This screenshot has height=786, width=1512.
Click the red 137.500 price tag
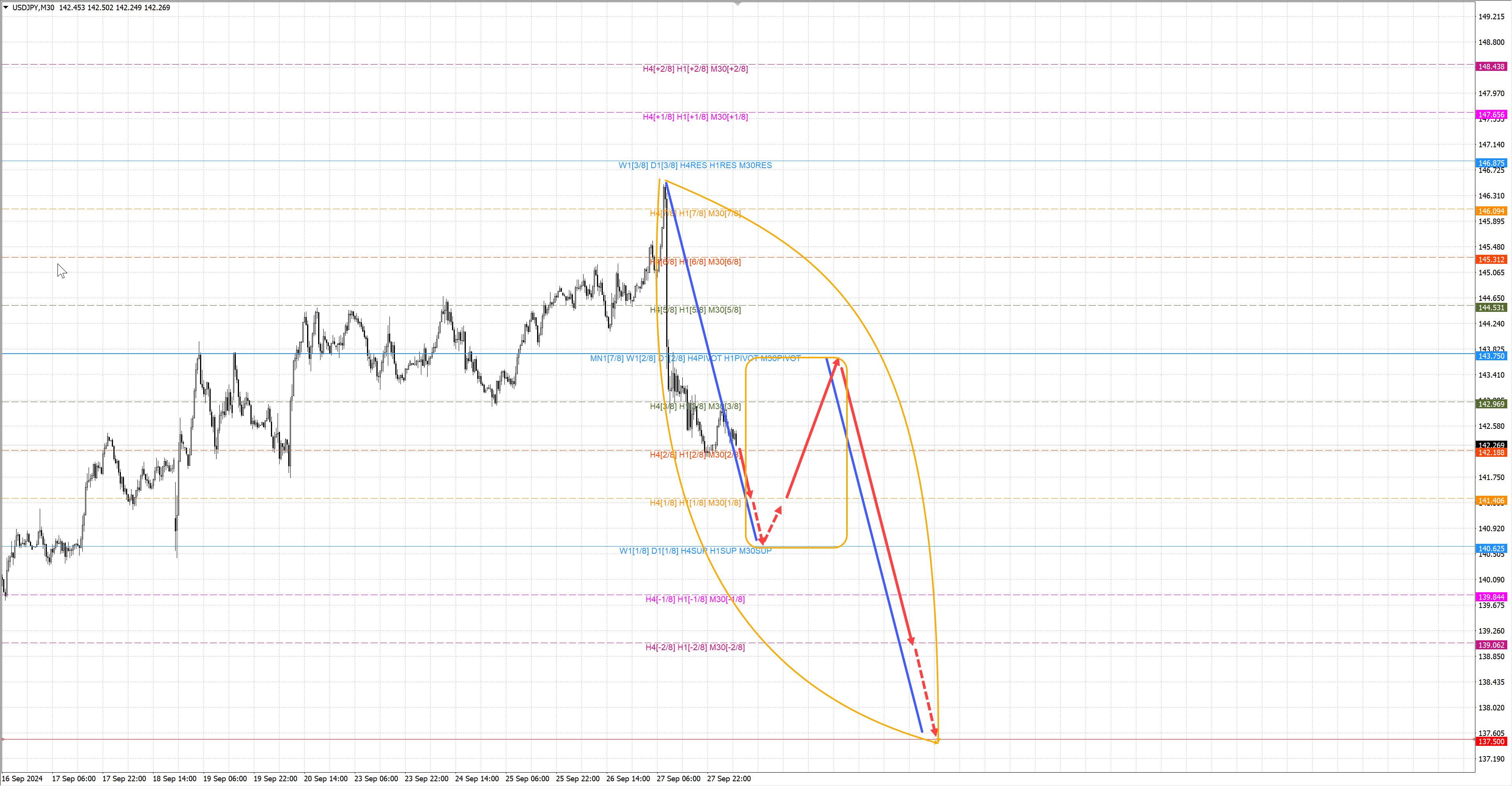[1491, 742]
